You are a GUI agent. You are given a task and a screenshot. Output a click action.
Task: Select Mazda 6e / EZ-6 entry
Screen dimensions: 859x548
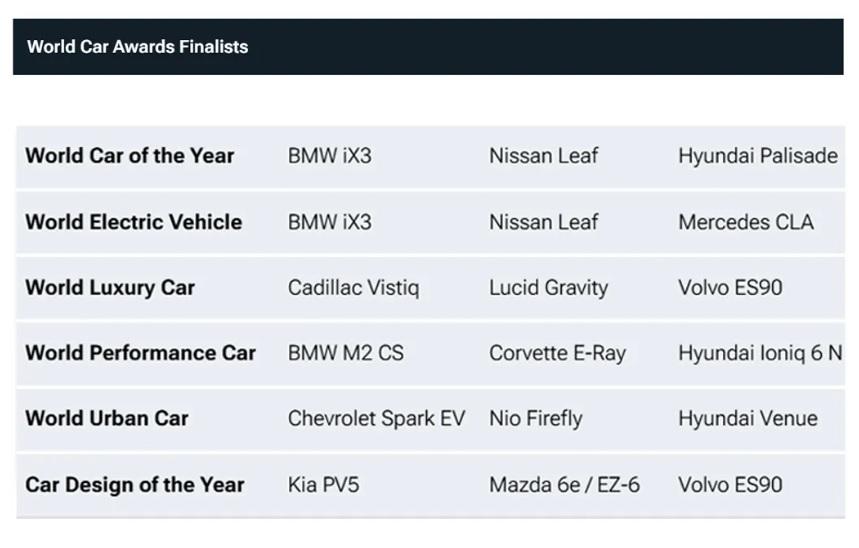pos(564,485)
